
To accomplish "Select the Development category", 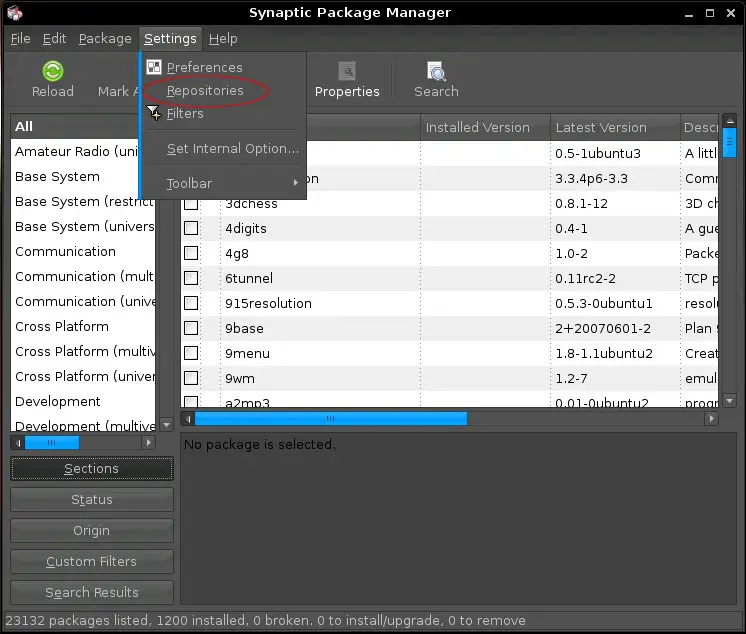I will 83,402.
